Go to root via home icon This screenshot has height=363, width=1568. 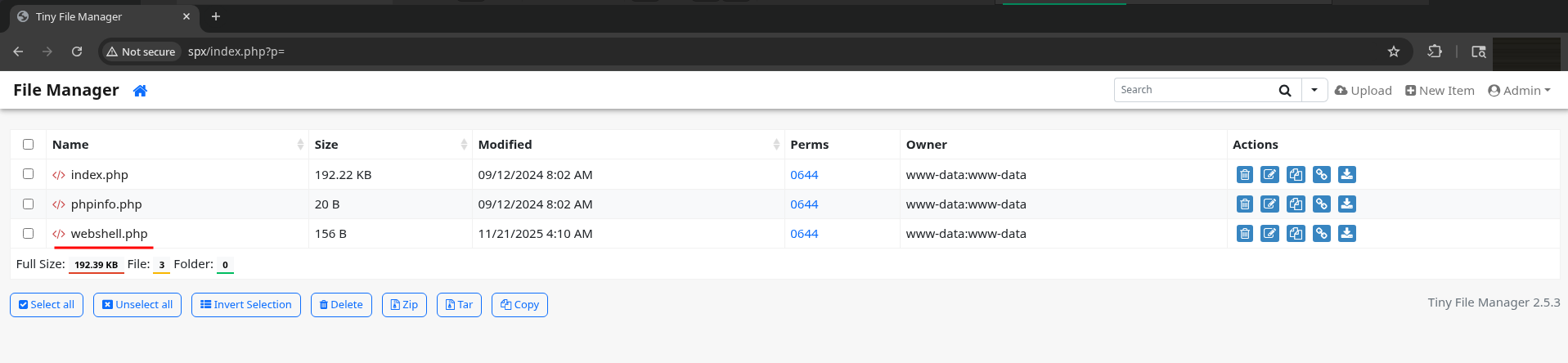tap(140, 91)
